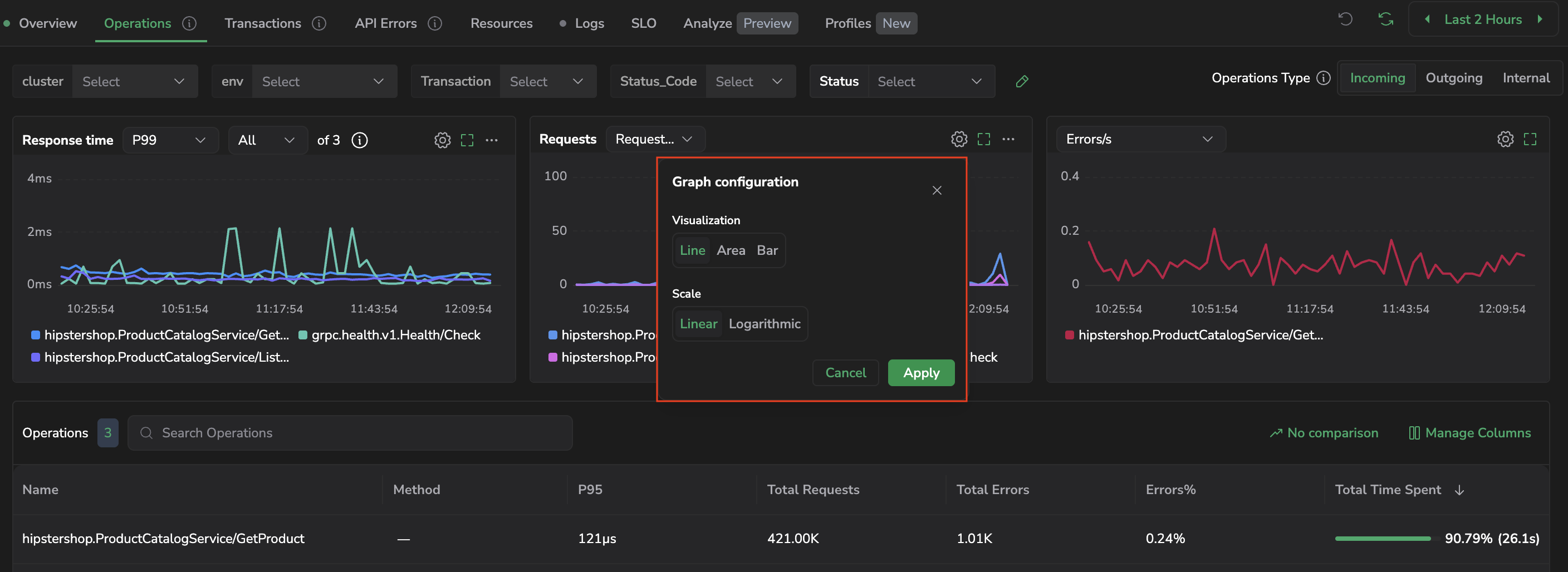Viewport: 1568px width, 572px height.
Task: Click Cancel in Graph configuration
Action: [845, 373]
